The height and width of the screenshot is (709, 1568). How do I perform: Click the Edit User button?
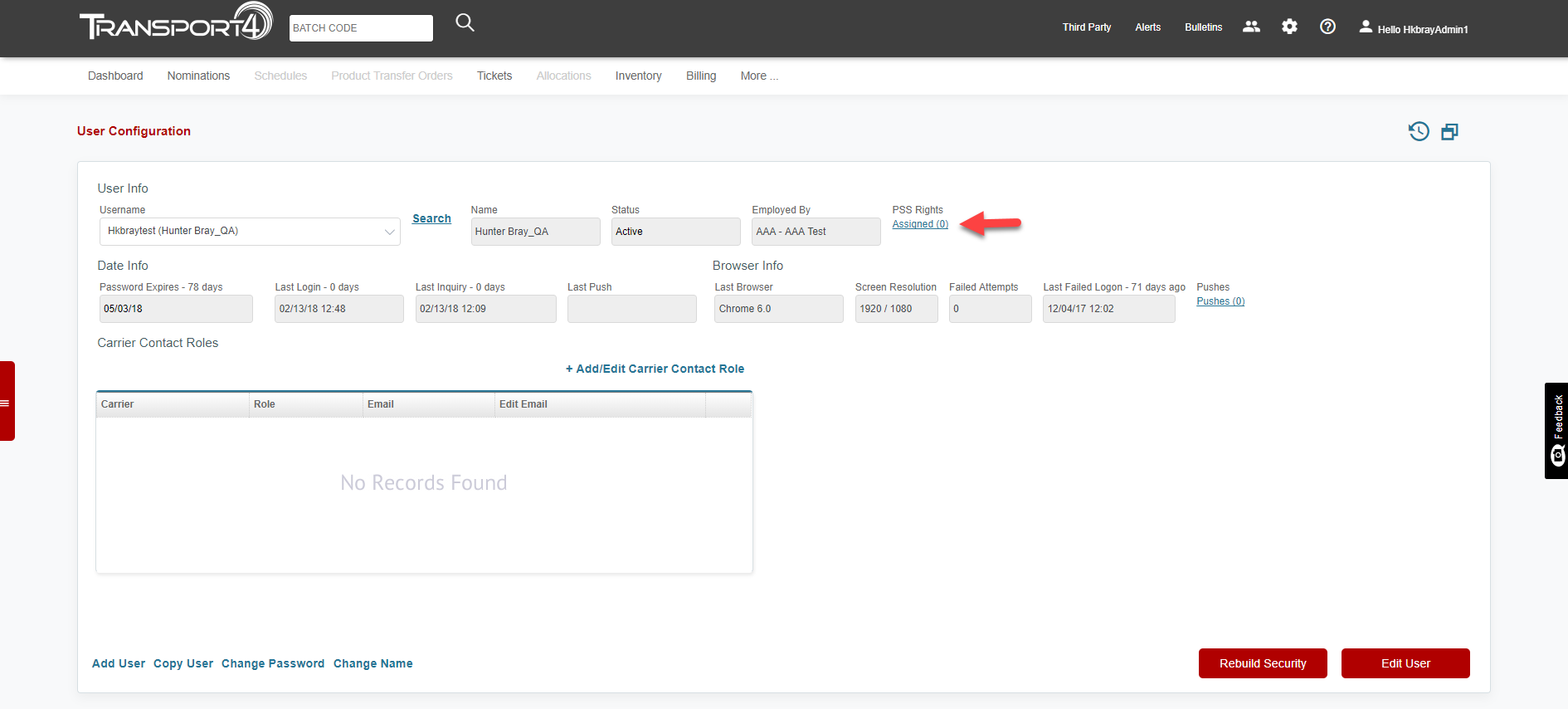1405,663
